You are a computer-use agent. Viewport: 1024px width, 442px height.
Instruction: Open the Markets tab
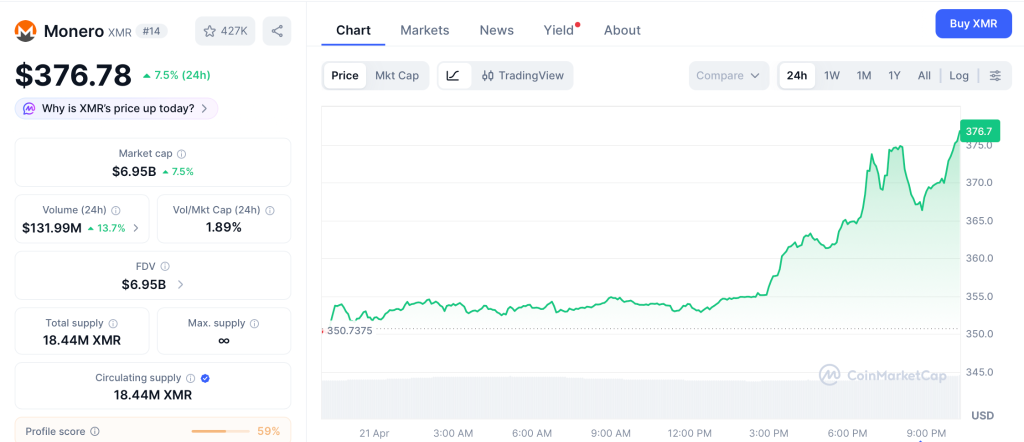[425, 30]
